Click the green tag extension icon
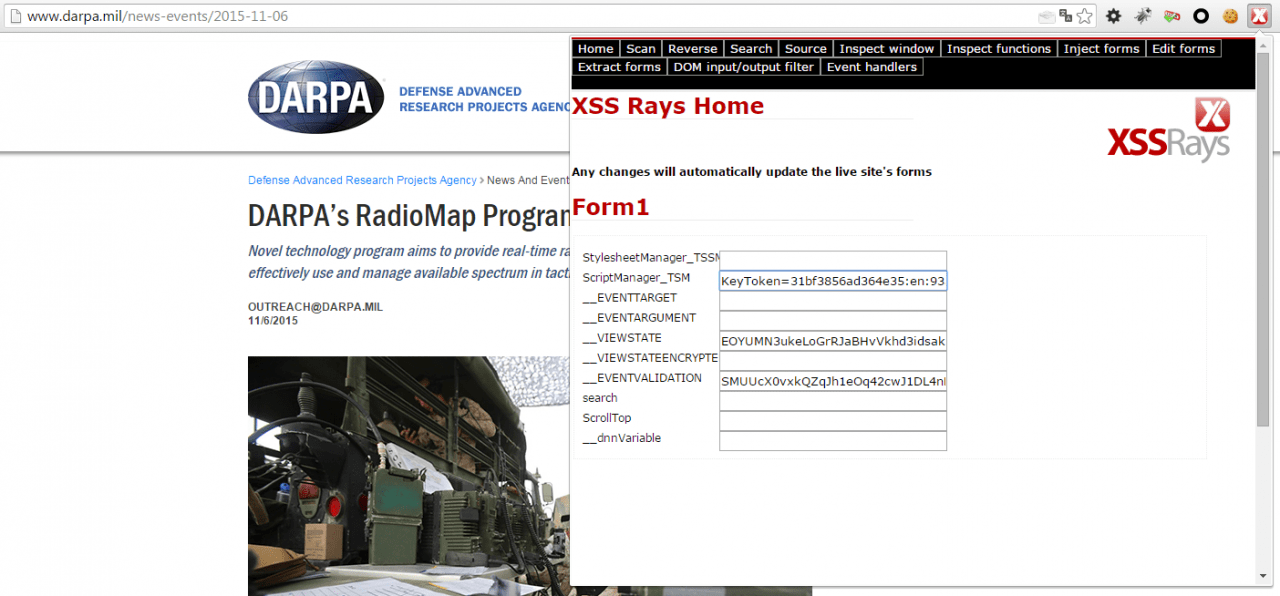This screenshot has height=596, width=1280. pos(1172,16)
